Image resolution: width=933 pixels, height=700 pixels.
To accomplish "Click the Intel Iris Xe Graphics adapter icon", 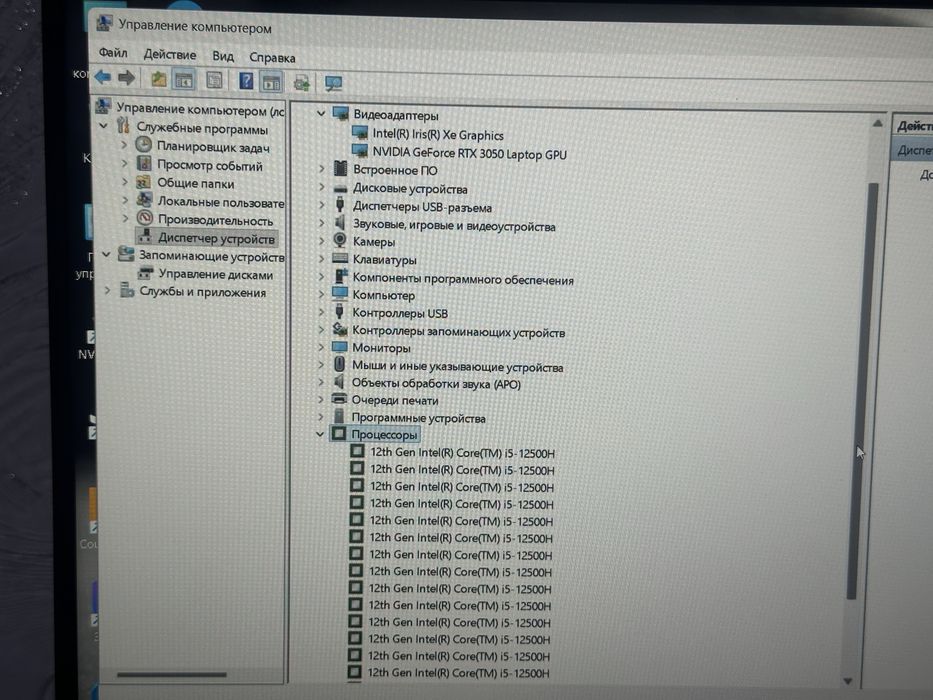I will [360, 133].
